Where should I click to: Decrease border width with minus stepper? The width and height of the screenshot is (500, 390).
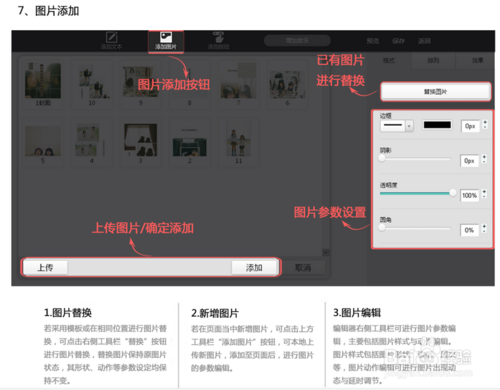485,127
